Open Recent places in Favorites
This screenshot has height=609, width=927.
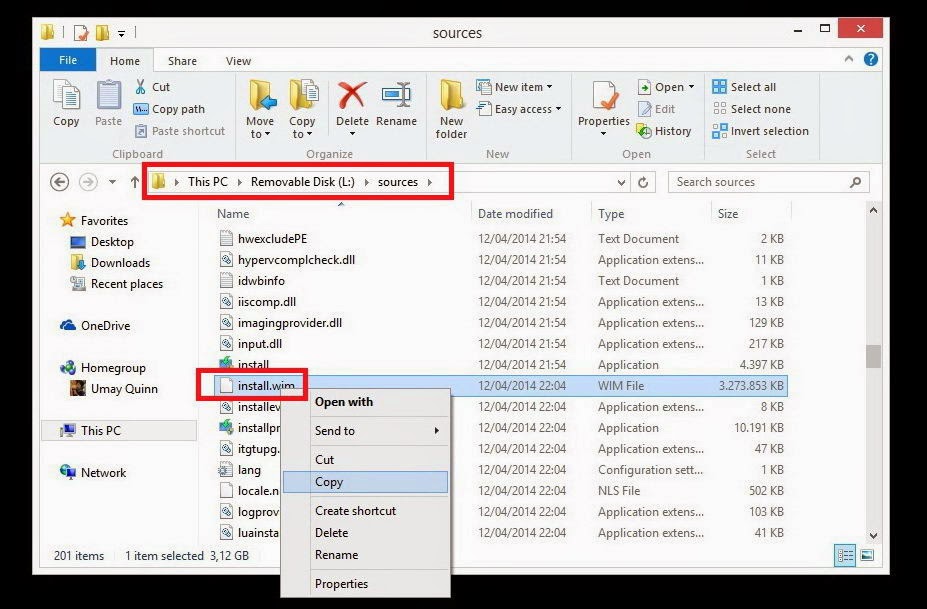click(116, 284)
